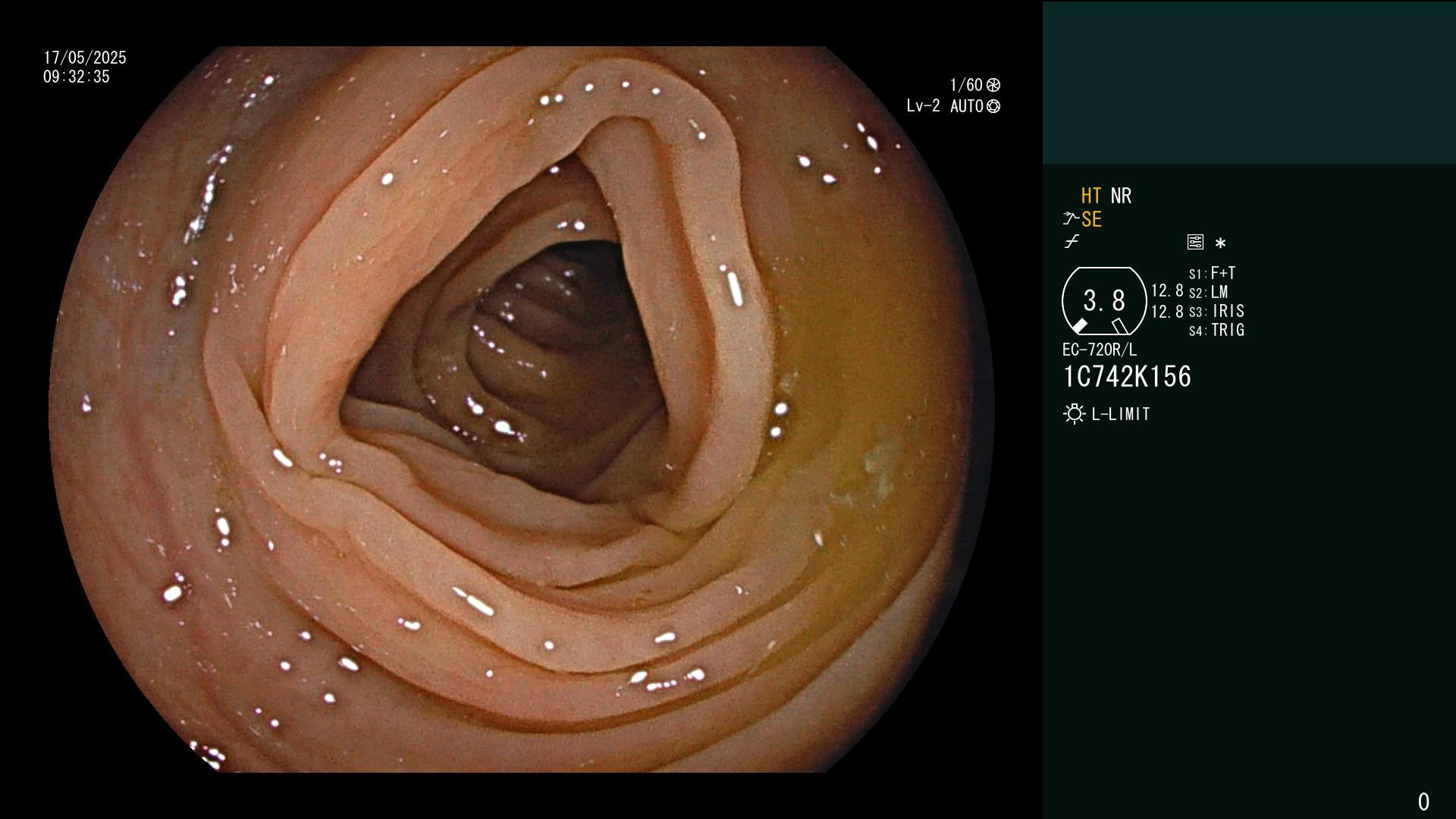Click the shutter speed icon beside 1/60
The image size is (1456, 819).
click(x=993, y=85)
